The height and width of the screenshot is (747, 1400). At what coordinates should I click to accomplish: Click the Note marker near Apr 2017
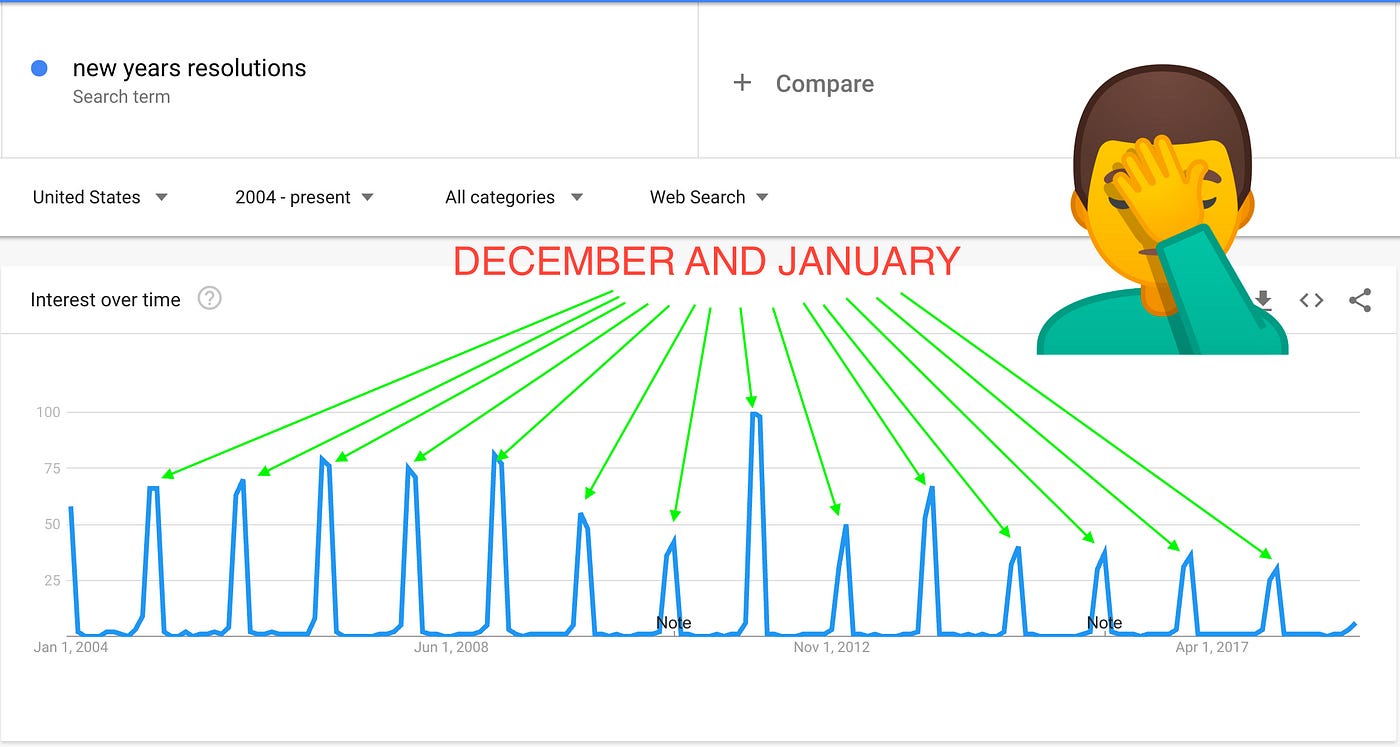click(x=1104, y=623)
